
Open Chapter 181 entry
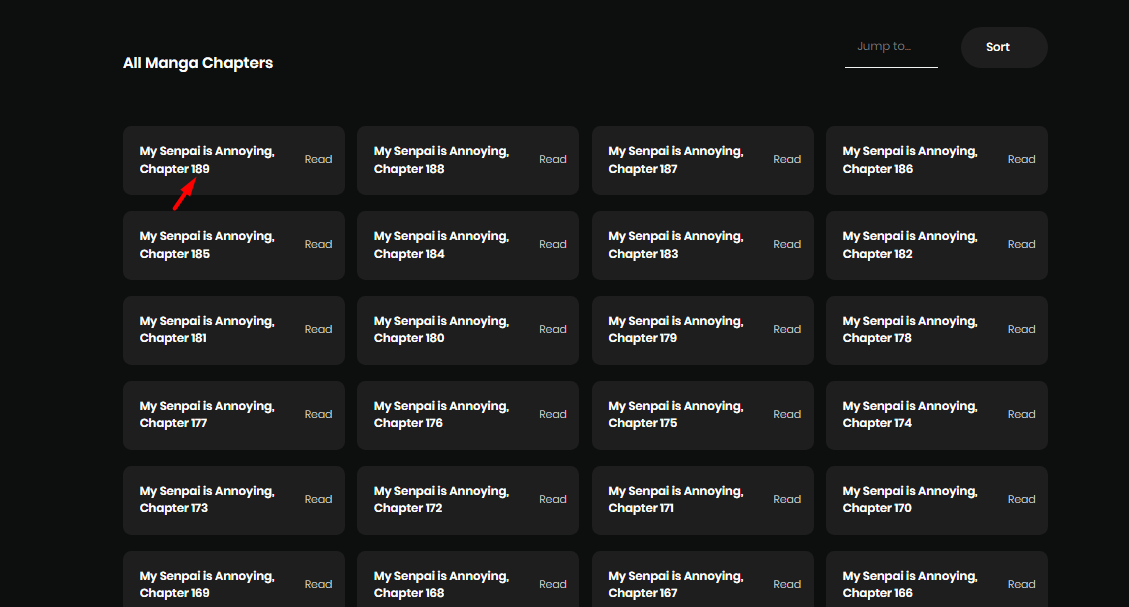tap(207, 330)
